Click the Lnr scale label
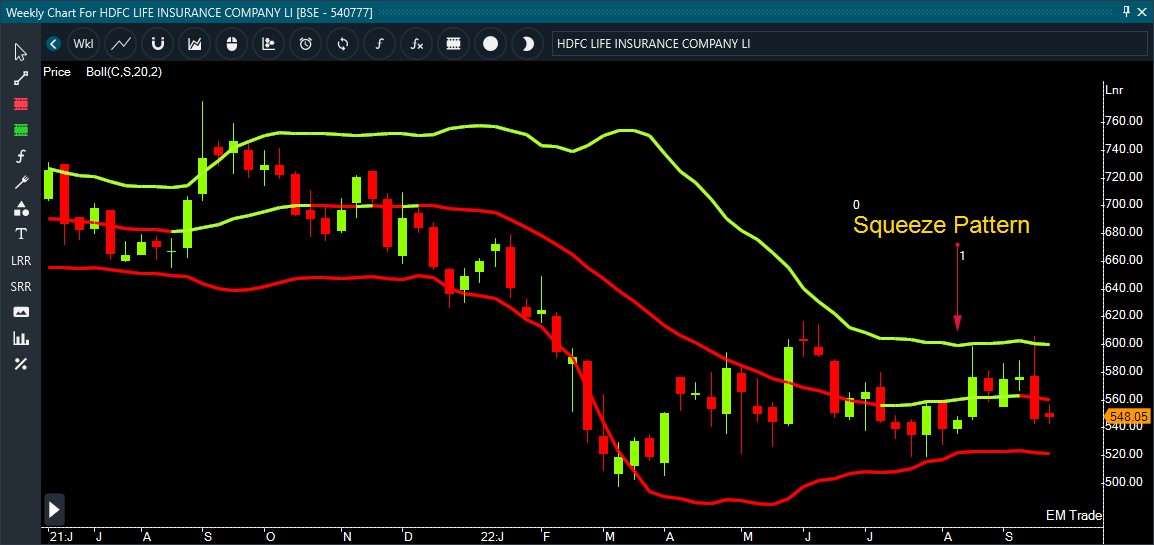Screen dimensions: 1154x545 [1114, 90]
